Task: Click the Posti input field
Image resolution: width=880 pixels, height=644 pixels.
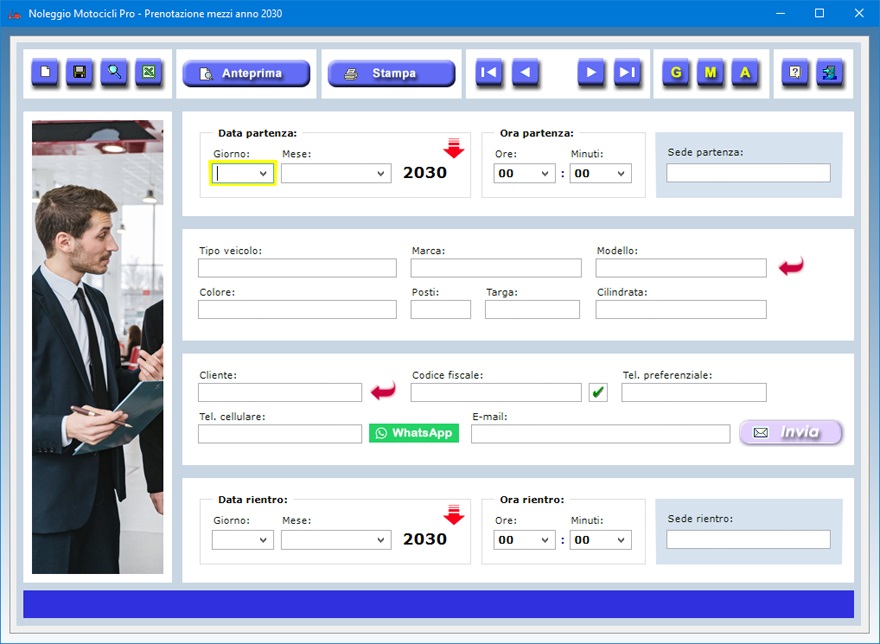Action: 441,309
